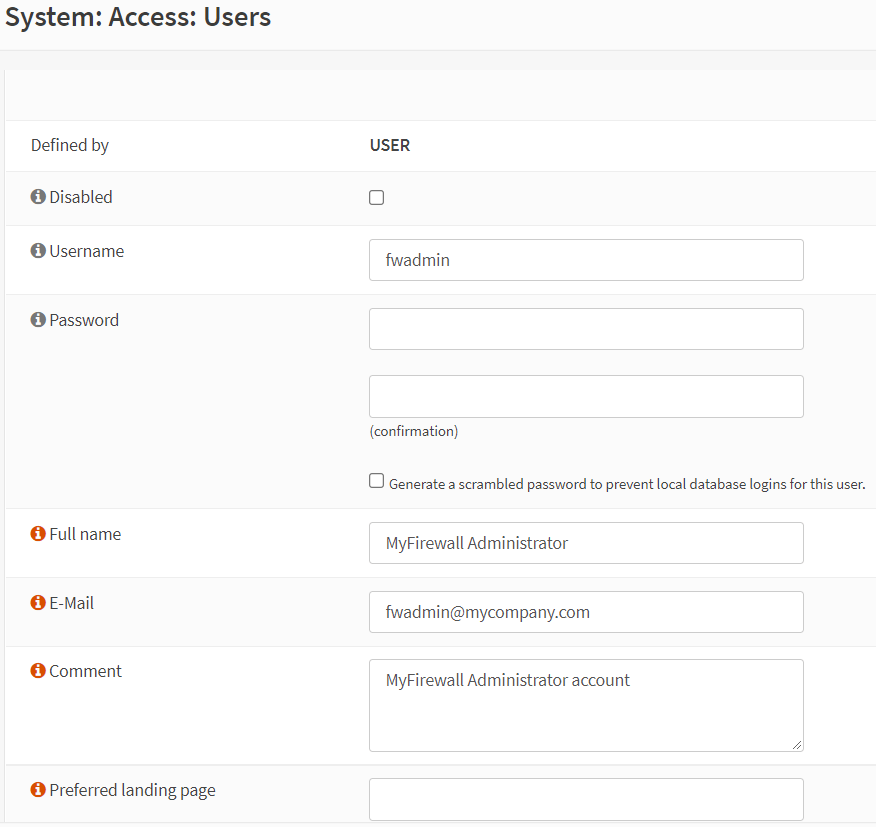Show help for the Username field

point(38,251)
